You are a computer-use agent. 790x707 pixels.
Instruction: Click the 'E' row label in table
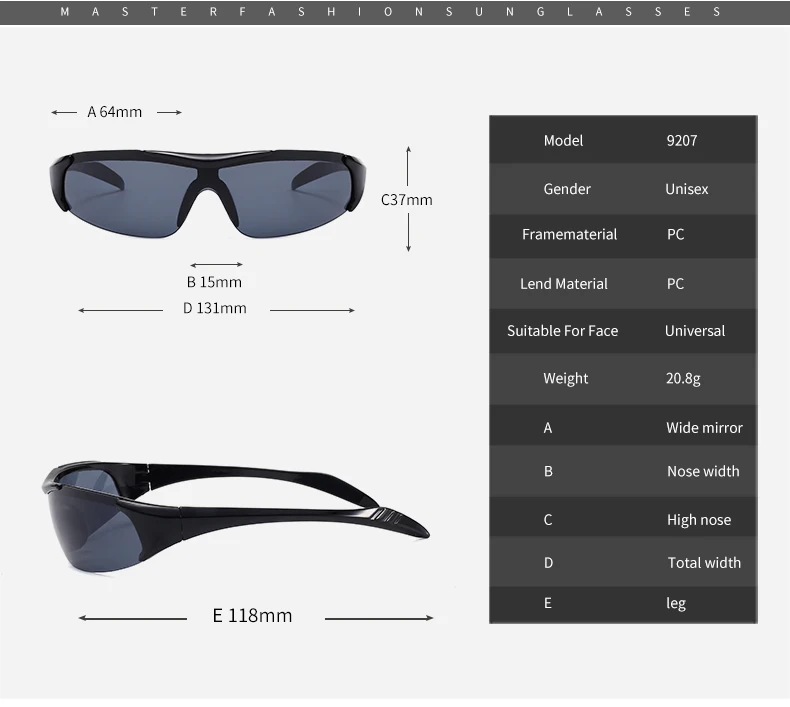click(548, 603)
